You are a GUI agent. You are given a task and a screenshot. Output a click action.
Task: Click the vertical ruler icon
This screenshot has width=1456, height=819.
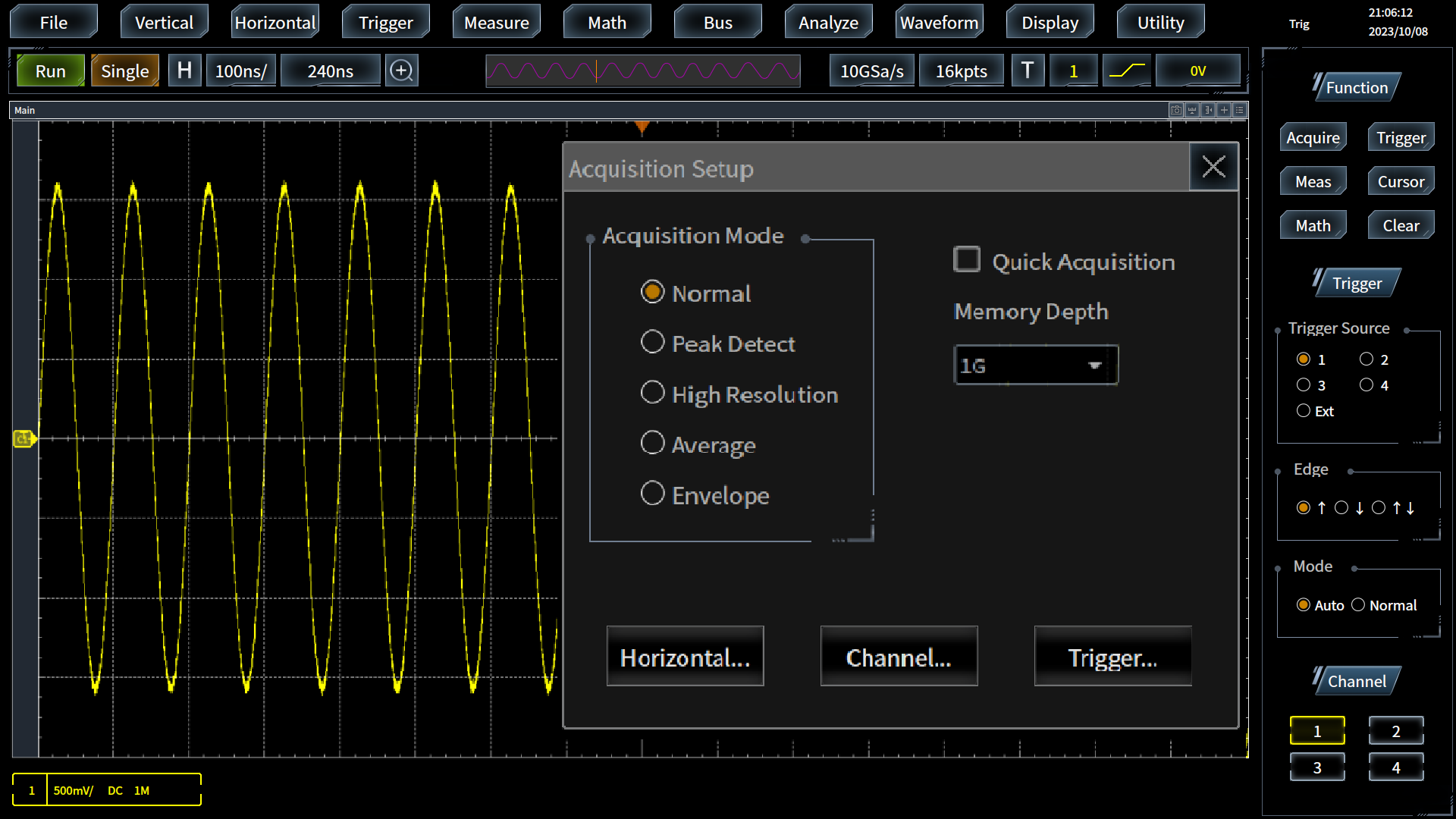point(1208,110)
